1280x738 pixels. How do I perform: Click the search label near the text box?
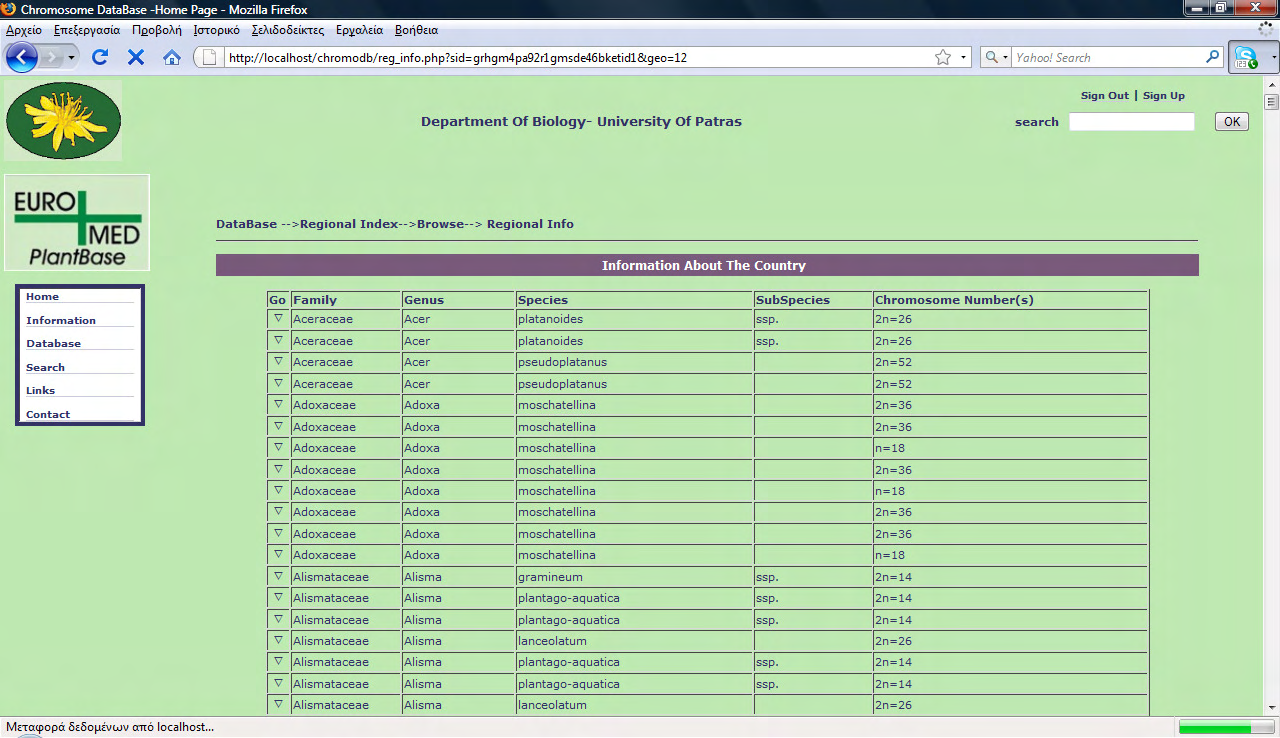click(1037, 122)
